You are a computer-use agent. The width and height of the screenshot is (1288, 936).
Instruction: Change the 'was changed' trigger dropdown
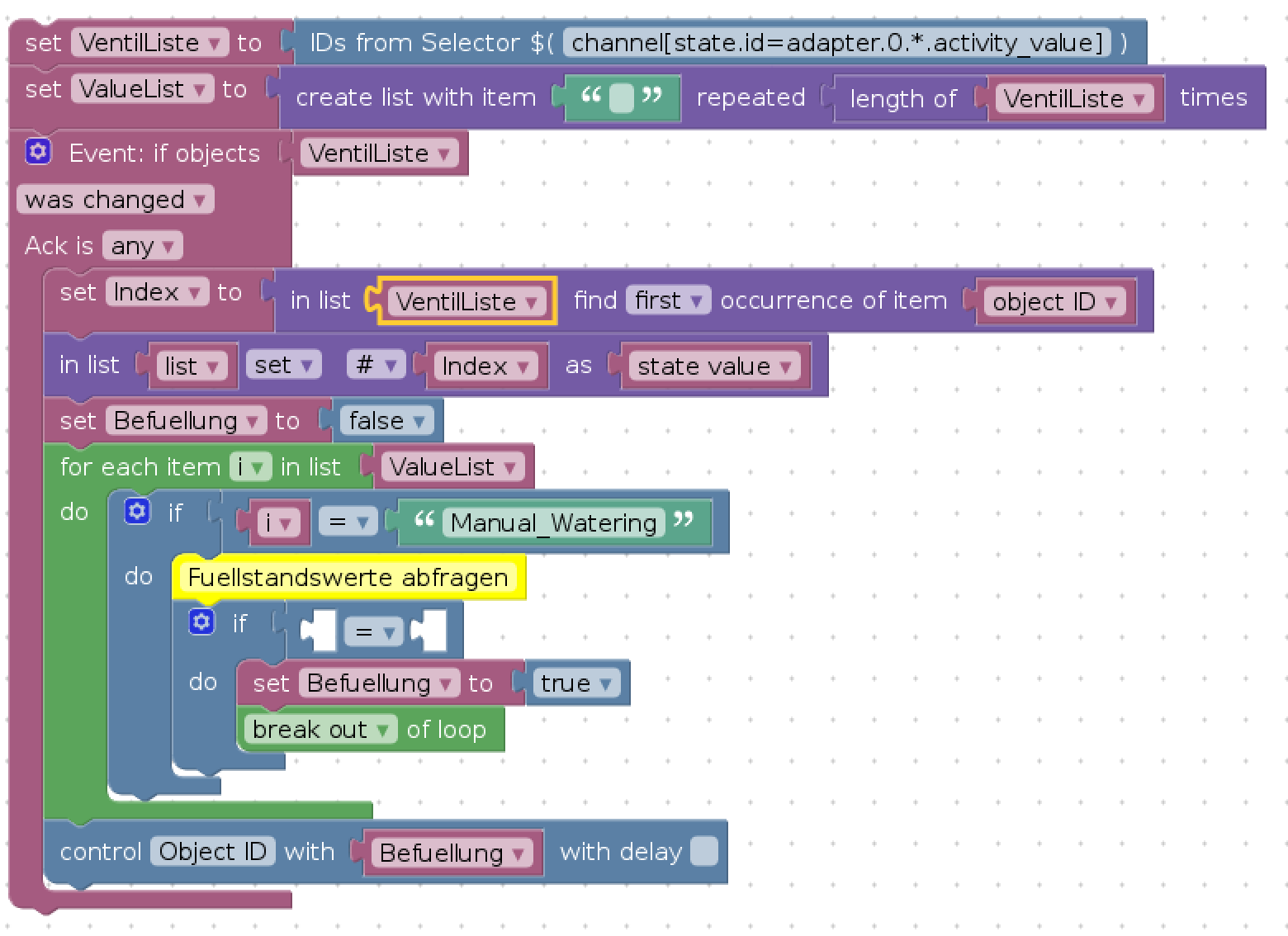point(115,200)
